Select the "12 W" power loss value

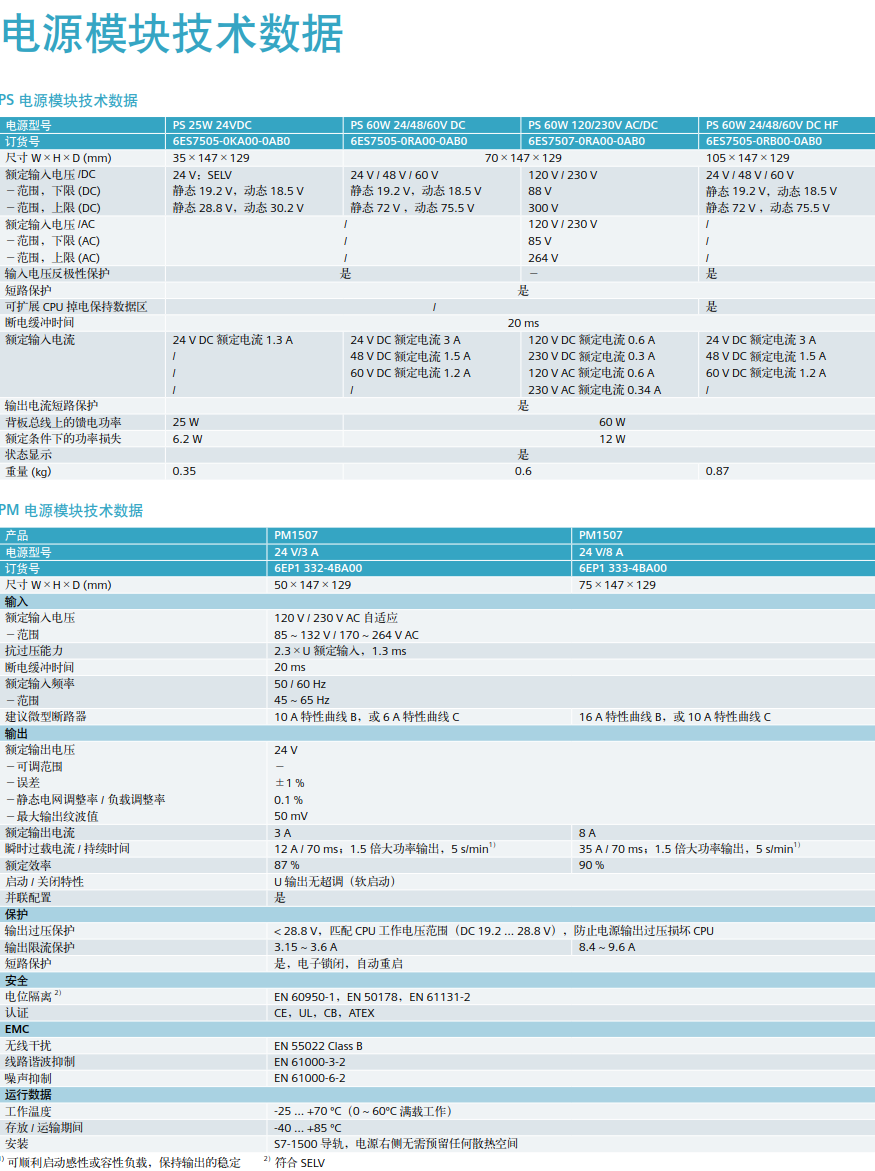click(x=612, y=439)
